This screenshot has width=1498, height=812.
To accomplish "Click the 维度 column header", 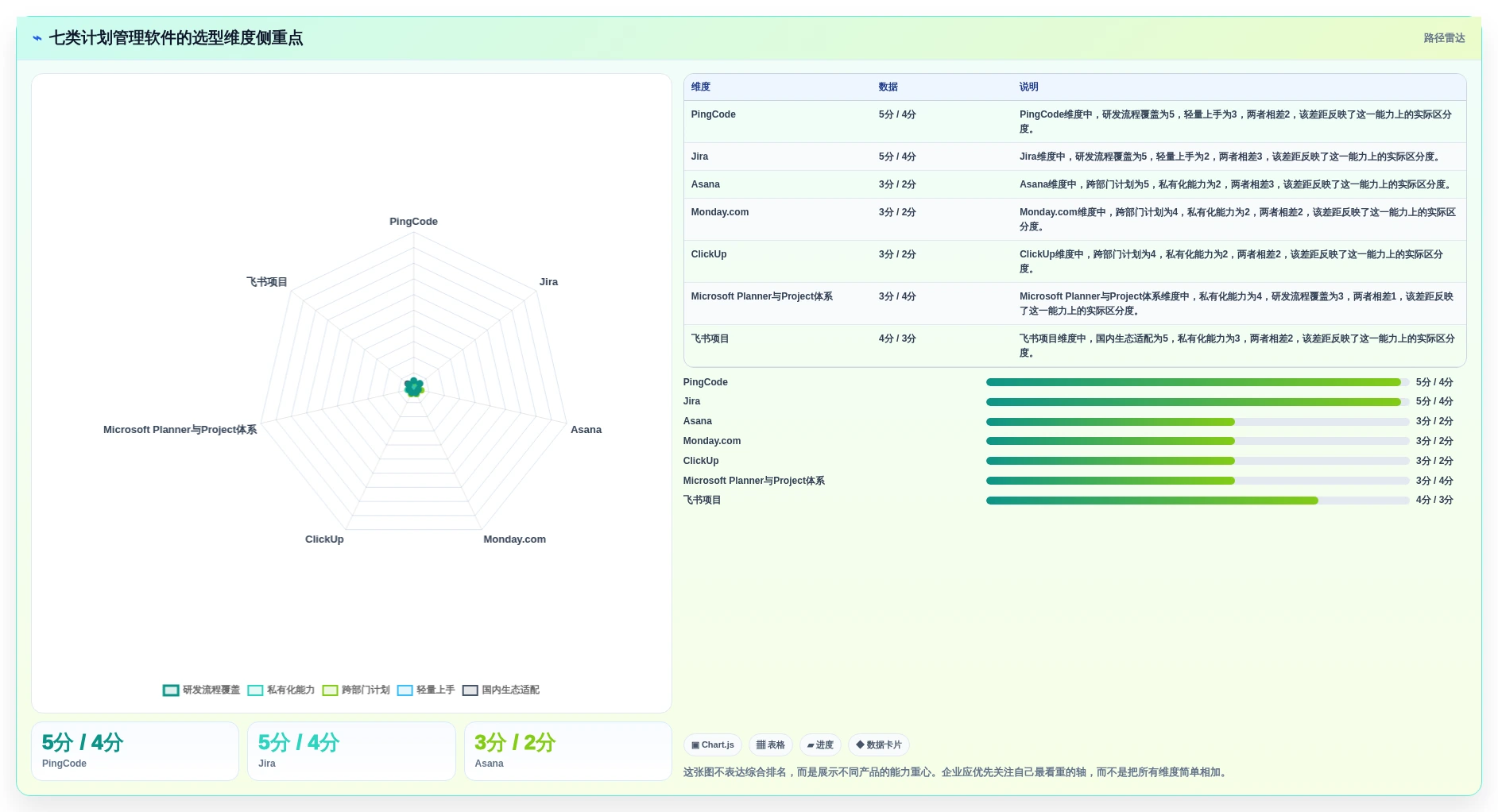I will (x=700, y=87).
